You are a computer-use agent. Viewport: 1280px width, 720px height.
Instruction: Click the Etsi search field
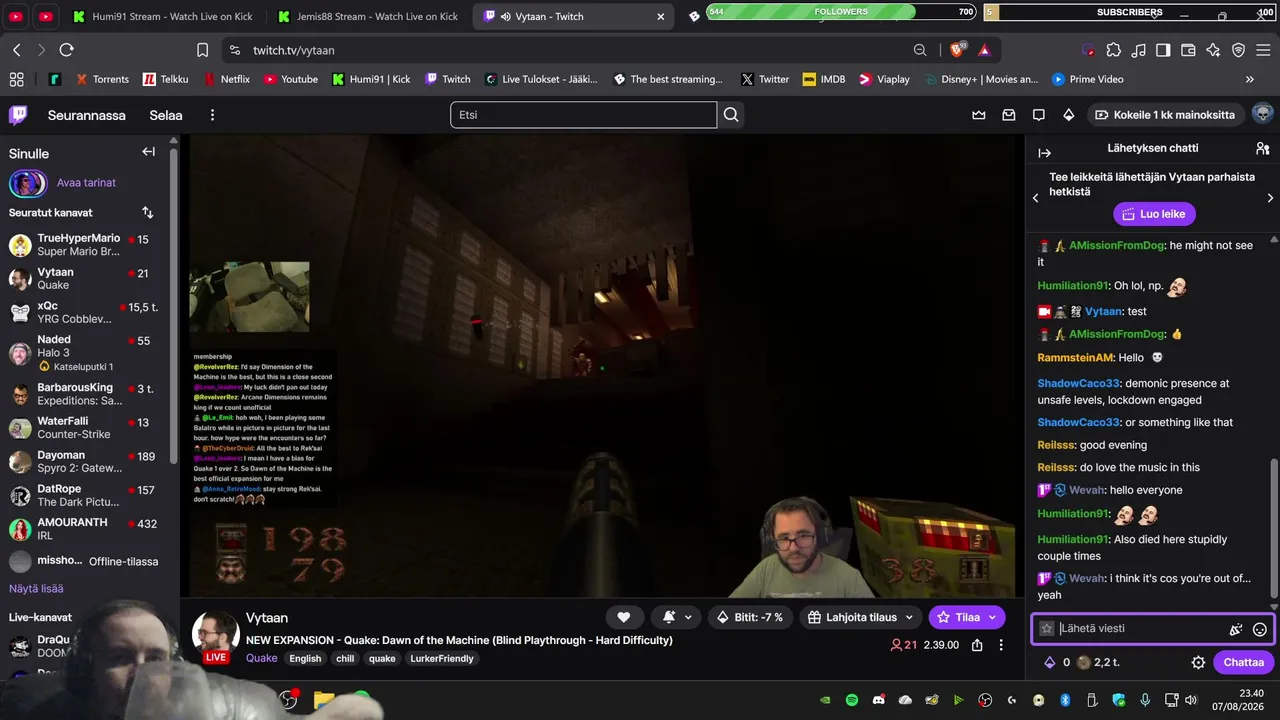[x=583, y=115]
